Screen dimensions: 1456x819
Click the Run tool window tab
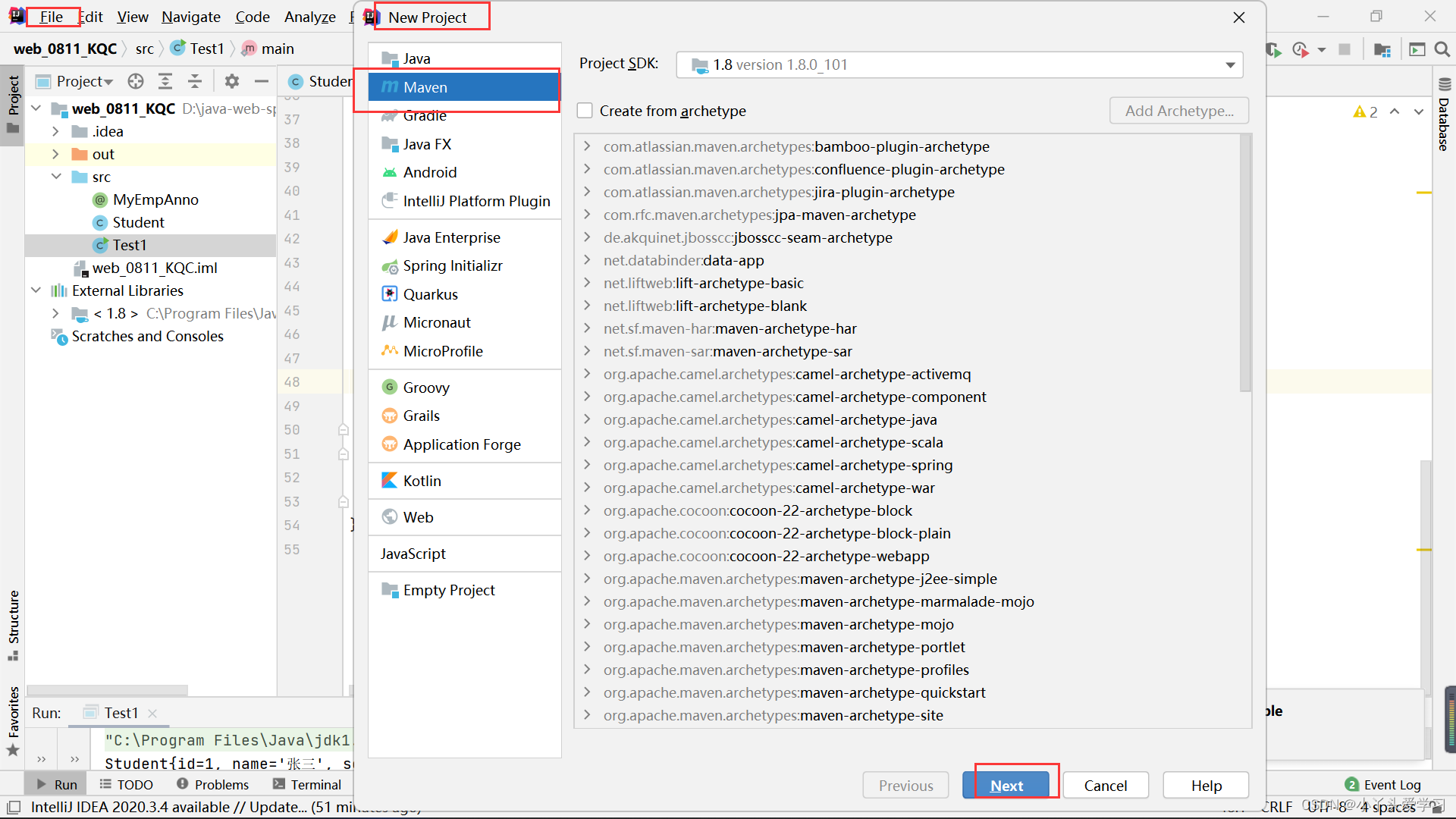click(x=57, y=784)
